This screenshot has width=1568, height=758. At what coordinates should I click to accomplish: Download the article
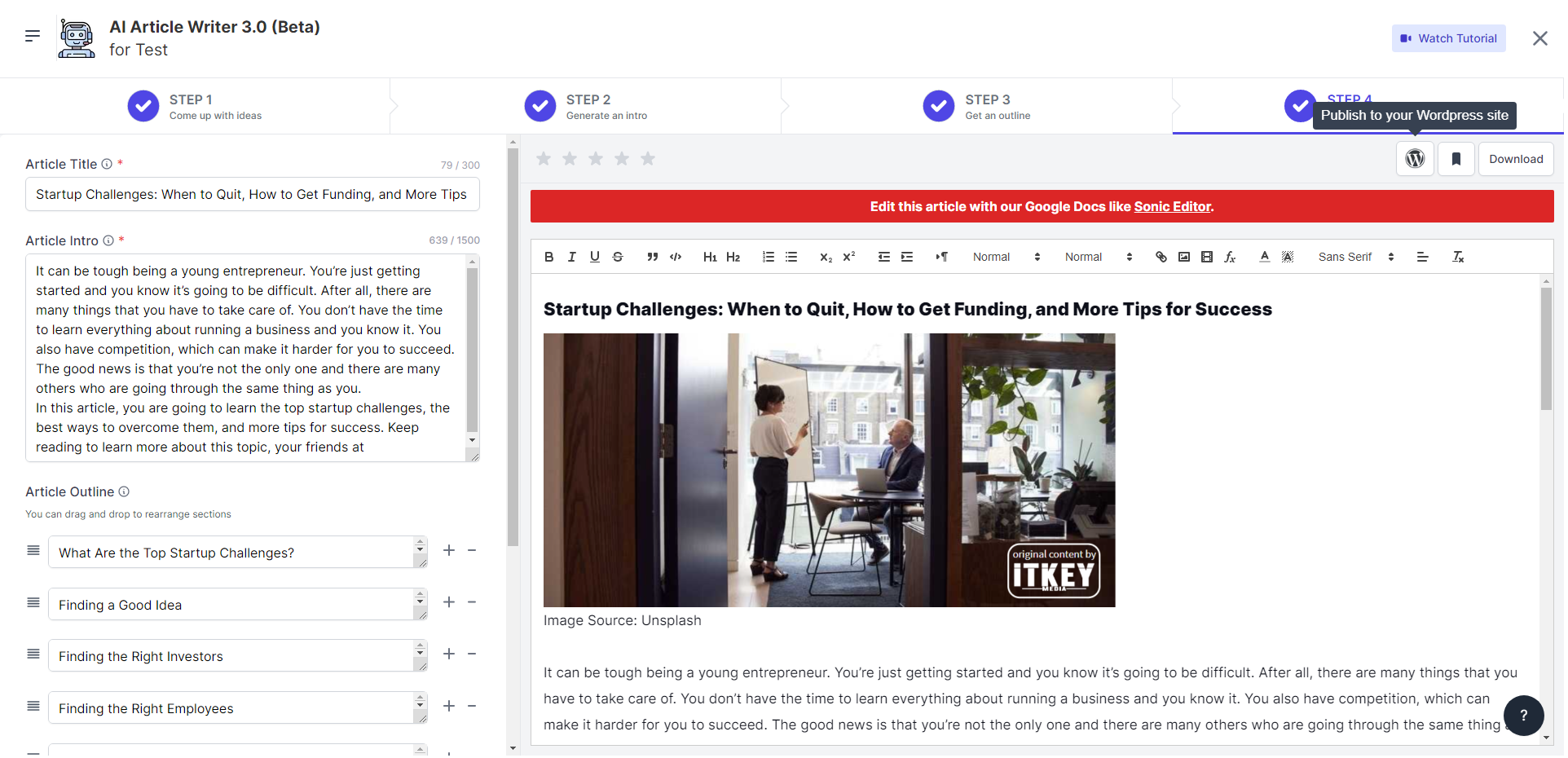(1516, 159)
